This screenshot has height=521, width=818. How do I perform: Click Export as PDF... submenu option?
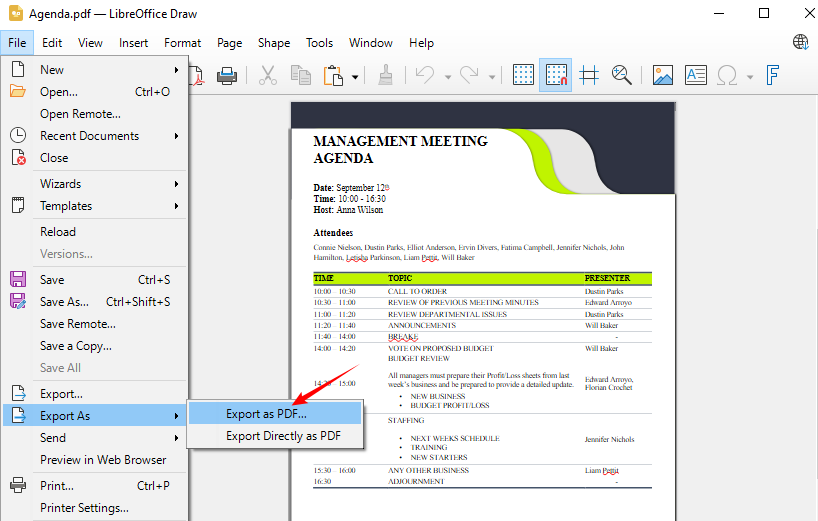tap(275, 414)
